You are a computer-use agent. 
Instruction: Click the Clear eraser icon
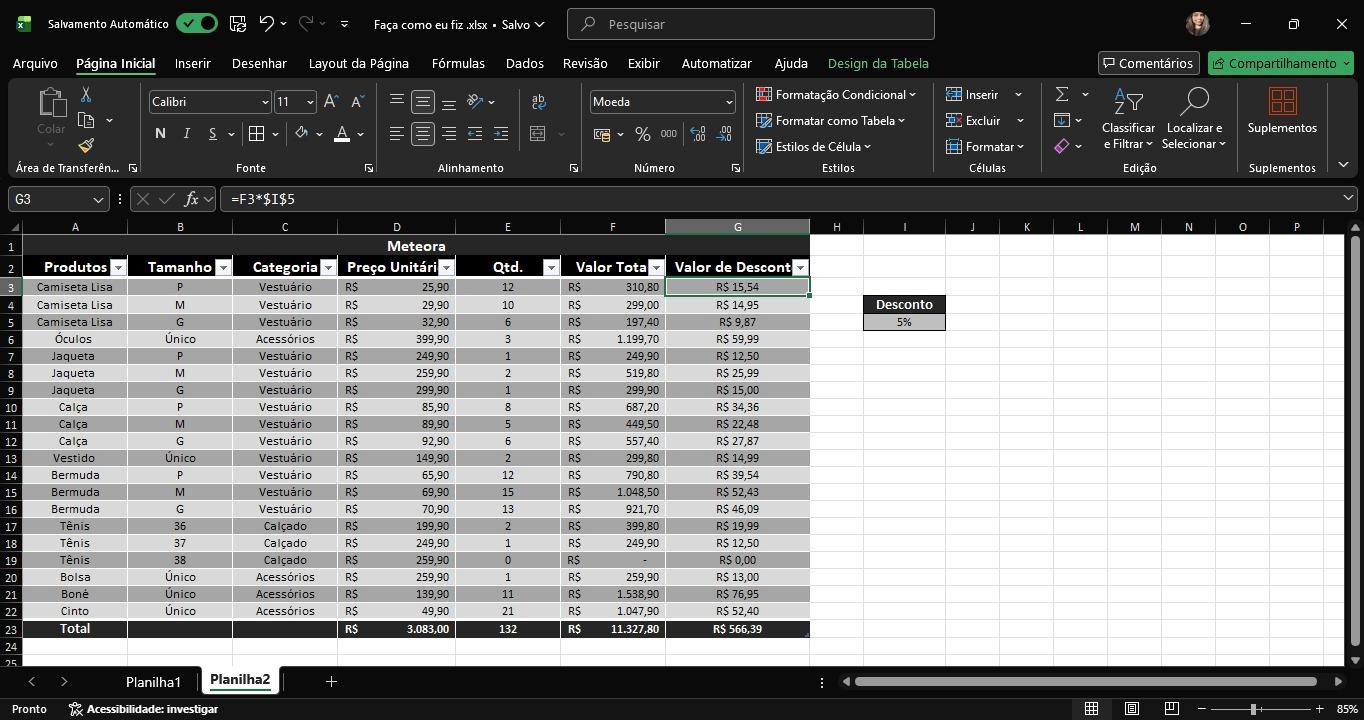1062,146
